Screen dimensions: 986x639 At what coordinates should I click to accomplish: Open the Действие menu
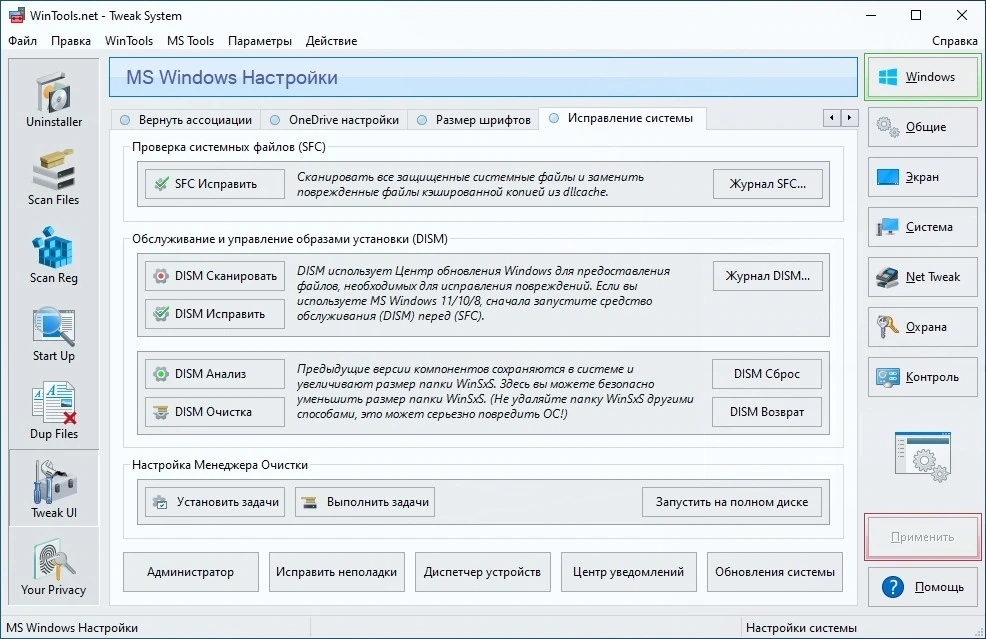click(x=331, y=41)
